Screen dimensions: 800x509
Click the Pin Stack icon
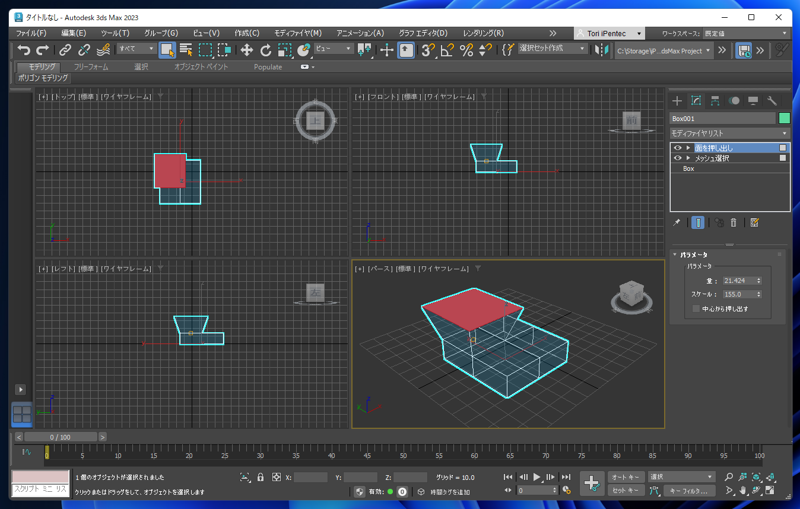coord(677,222)
